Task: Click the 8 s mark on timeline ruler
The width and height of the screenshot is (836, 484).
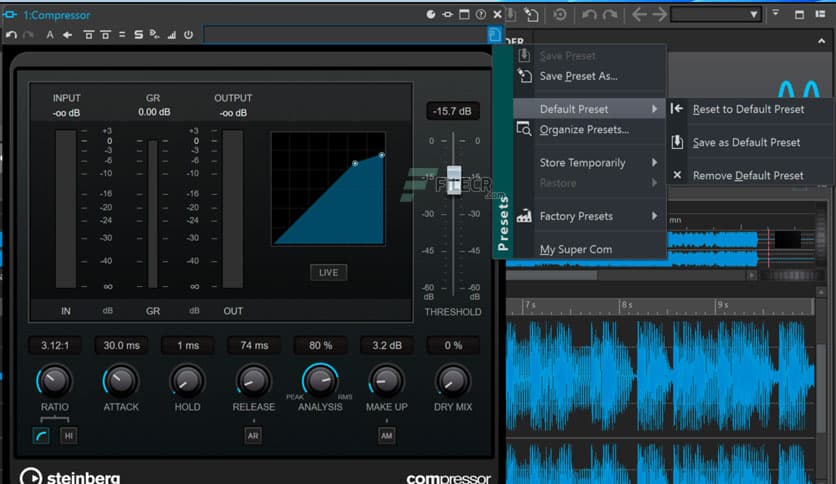Action: click(627, 305)
